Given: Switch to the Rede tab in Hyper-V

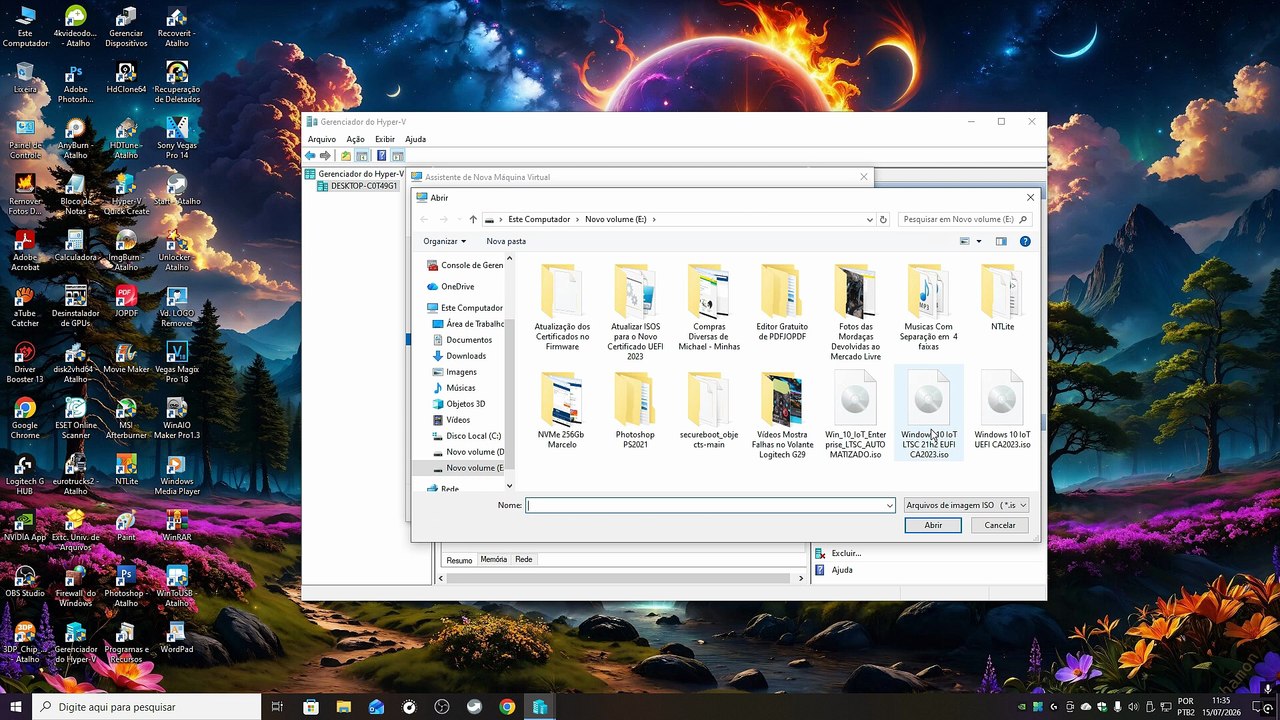Looking at the screenshot, I should pyautogui.click(x=524, y=560).
